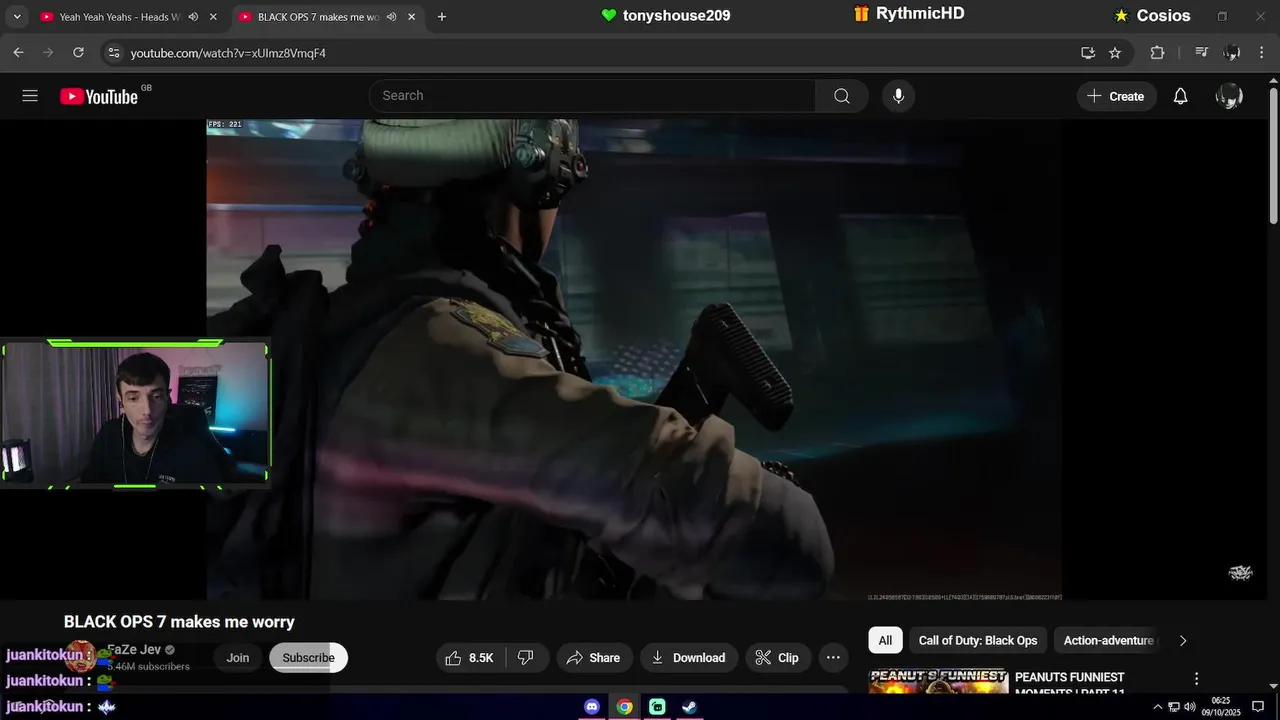
Task: Open more actions ellipsis under video
Action: point(833,658)
